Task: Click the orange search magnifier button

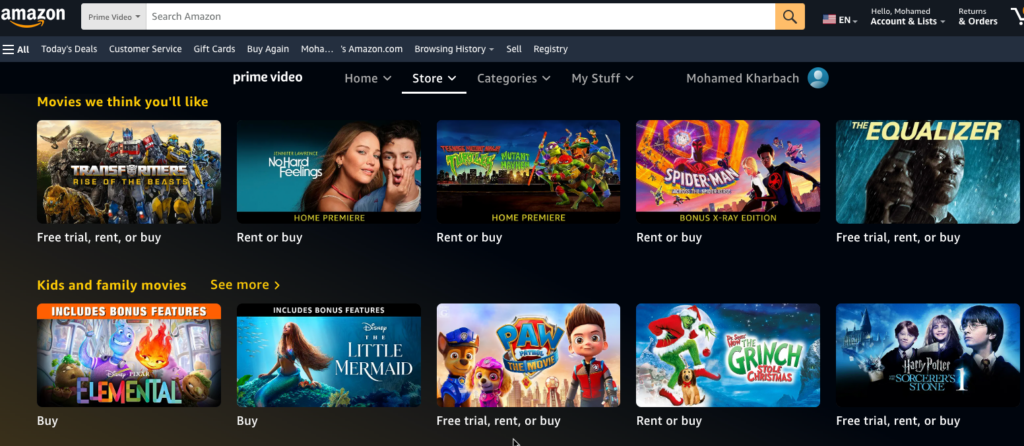Action: [790, 16]
